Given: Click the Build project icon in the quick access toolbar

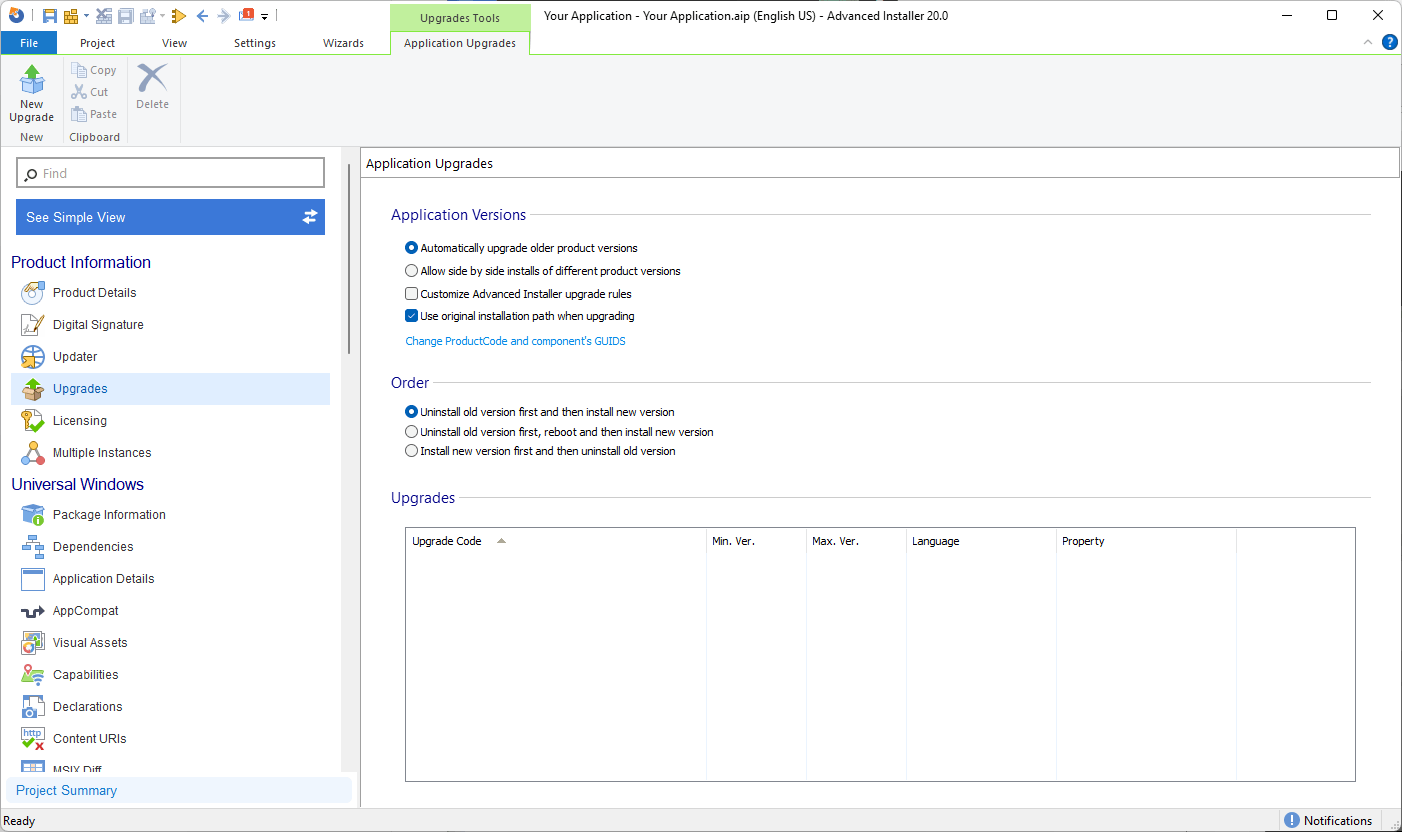Looking at the screenshot, I should tap(70, 16).
